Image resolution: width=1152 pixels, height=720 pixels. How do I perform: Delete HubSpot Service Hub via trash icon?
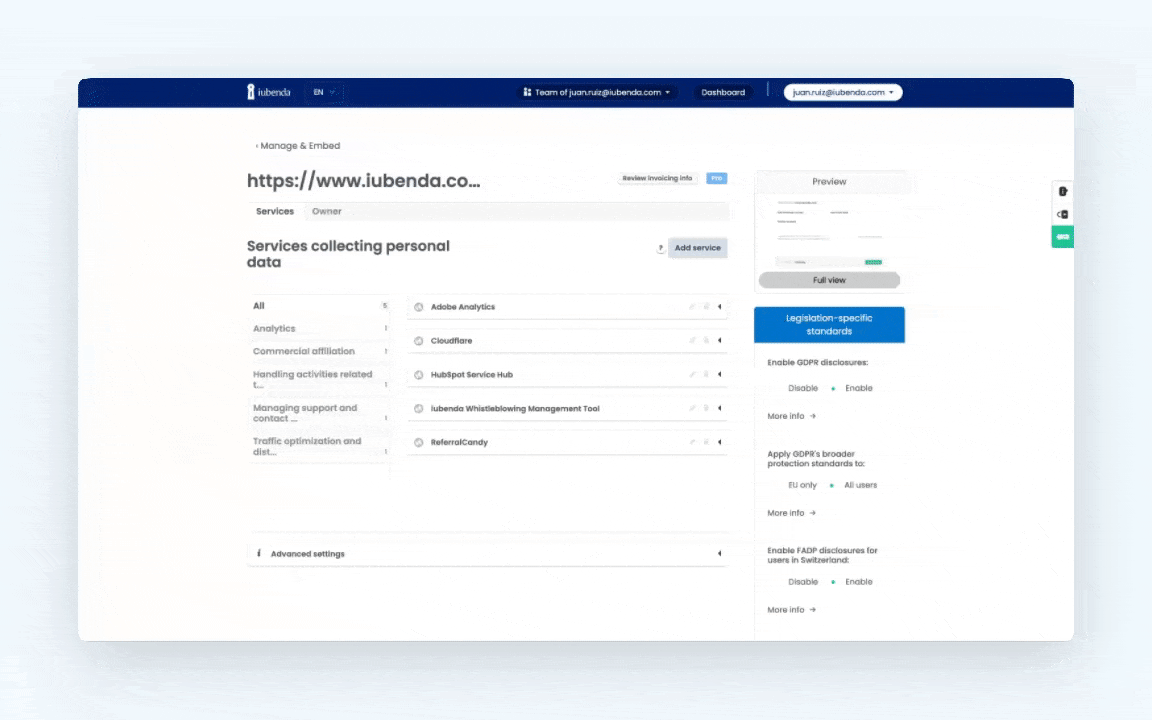click(x=706, y=375)
